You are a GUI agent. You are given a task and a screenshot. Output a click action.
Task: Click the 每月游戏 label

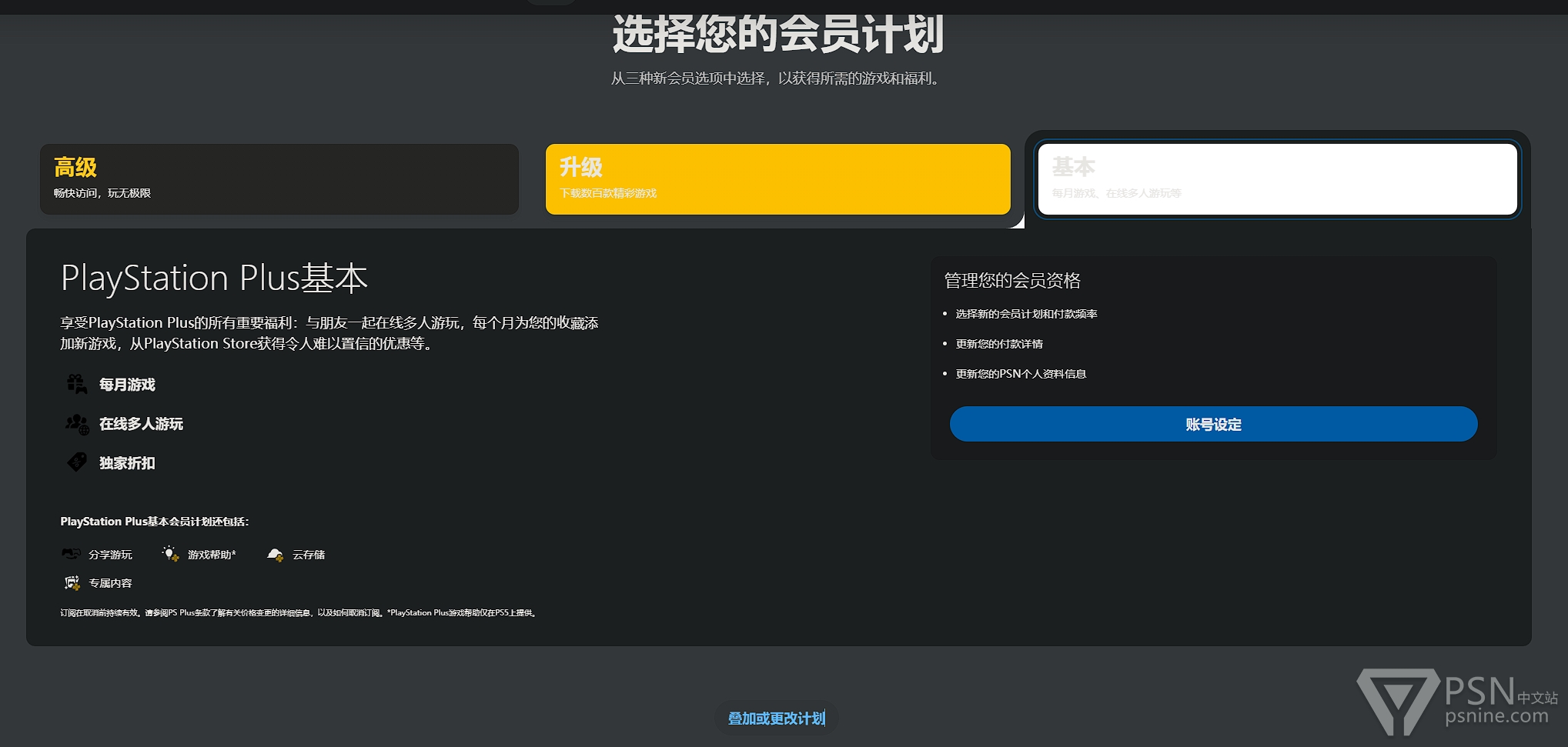point(127,385)
